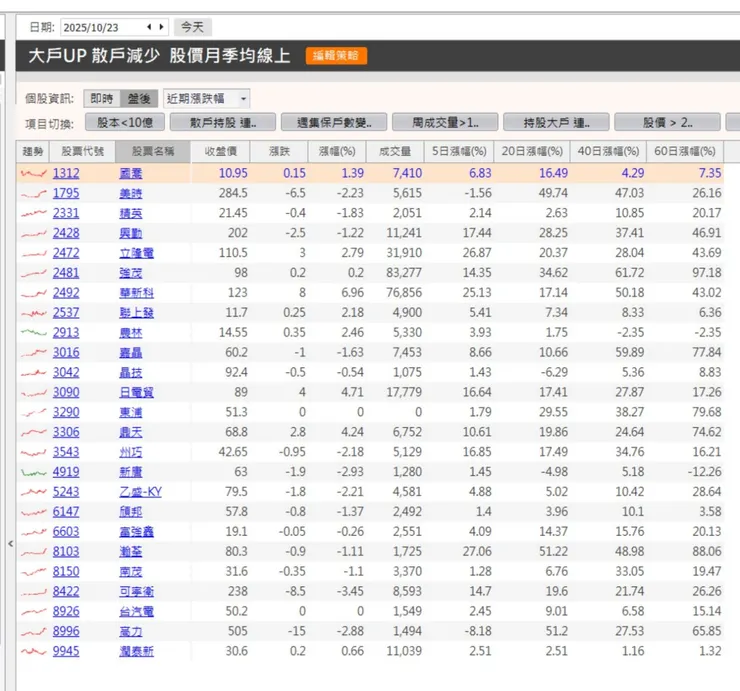This screenshot has height=691, width=740.
Task: Select the 周成交量>1.. filter tab
Action: [x=445, y=122]
